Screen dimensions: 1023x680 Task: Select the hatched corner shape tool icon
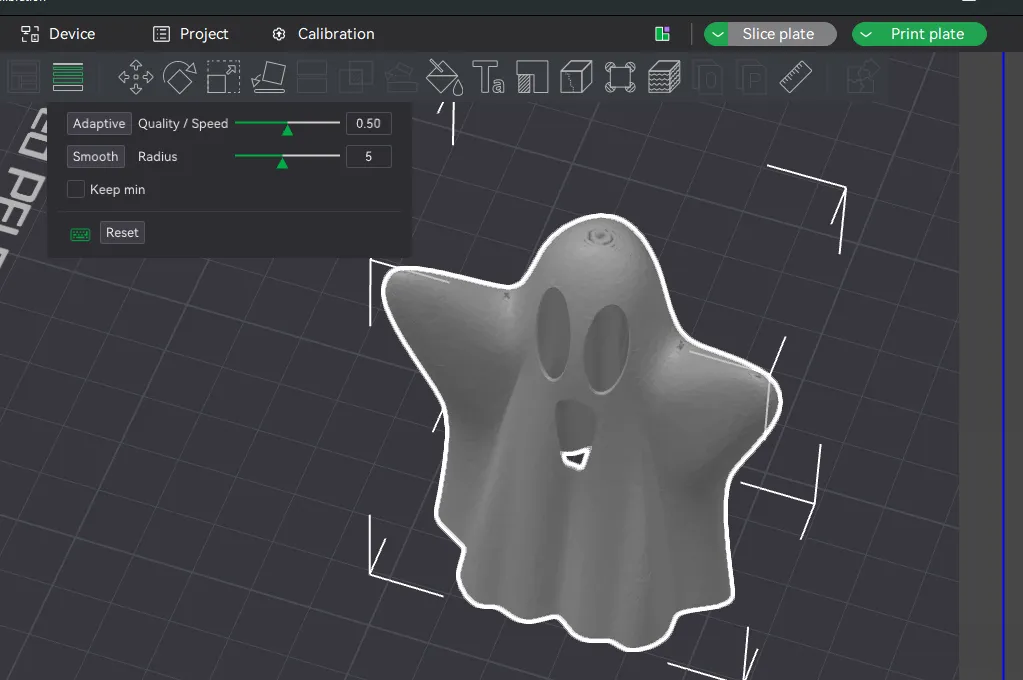coord(532,77)
